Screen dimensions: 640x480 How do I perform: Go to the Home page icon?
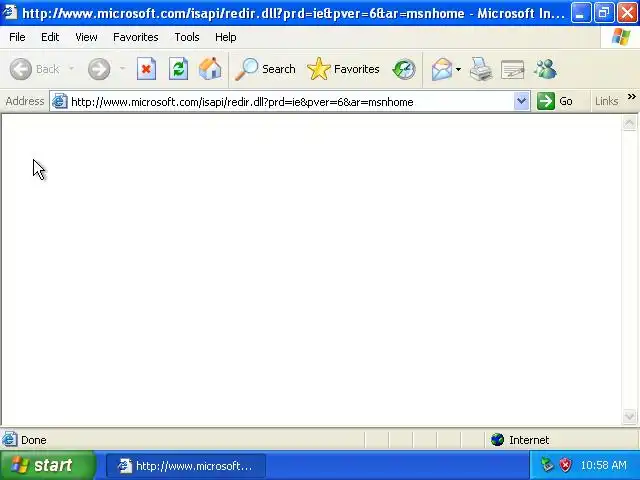coord(210,69)
